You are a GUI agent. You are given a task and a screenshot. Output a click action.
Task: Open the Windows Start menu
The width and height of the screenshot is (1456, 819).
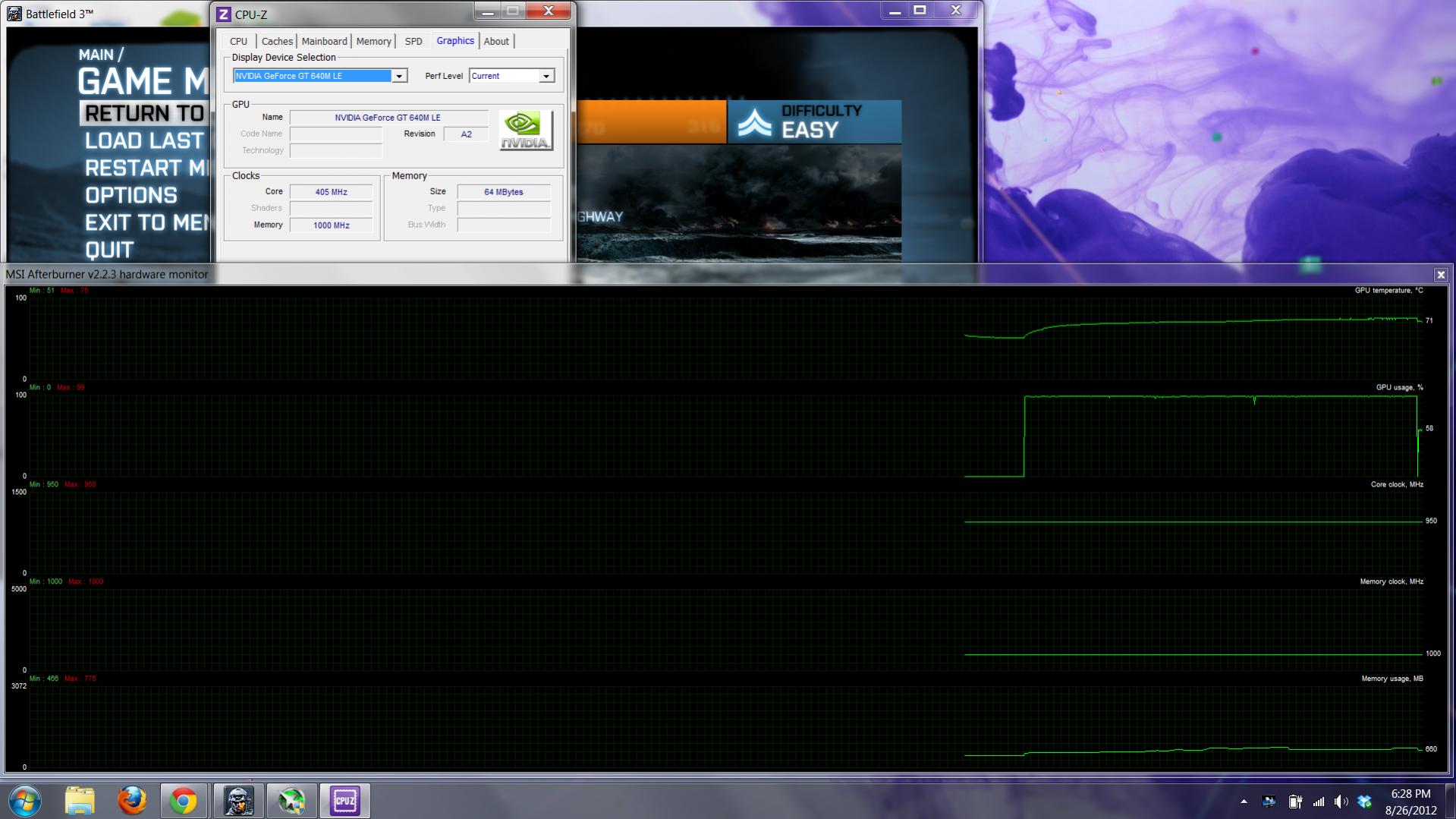[24, 801]
